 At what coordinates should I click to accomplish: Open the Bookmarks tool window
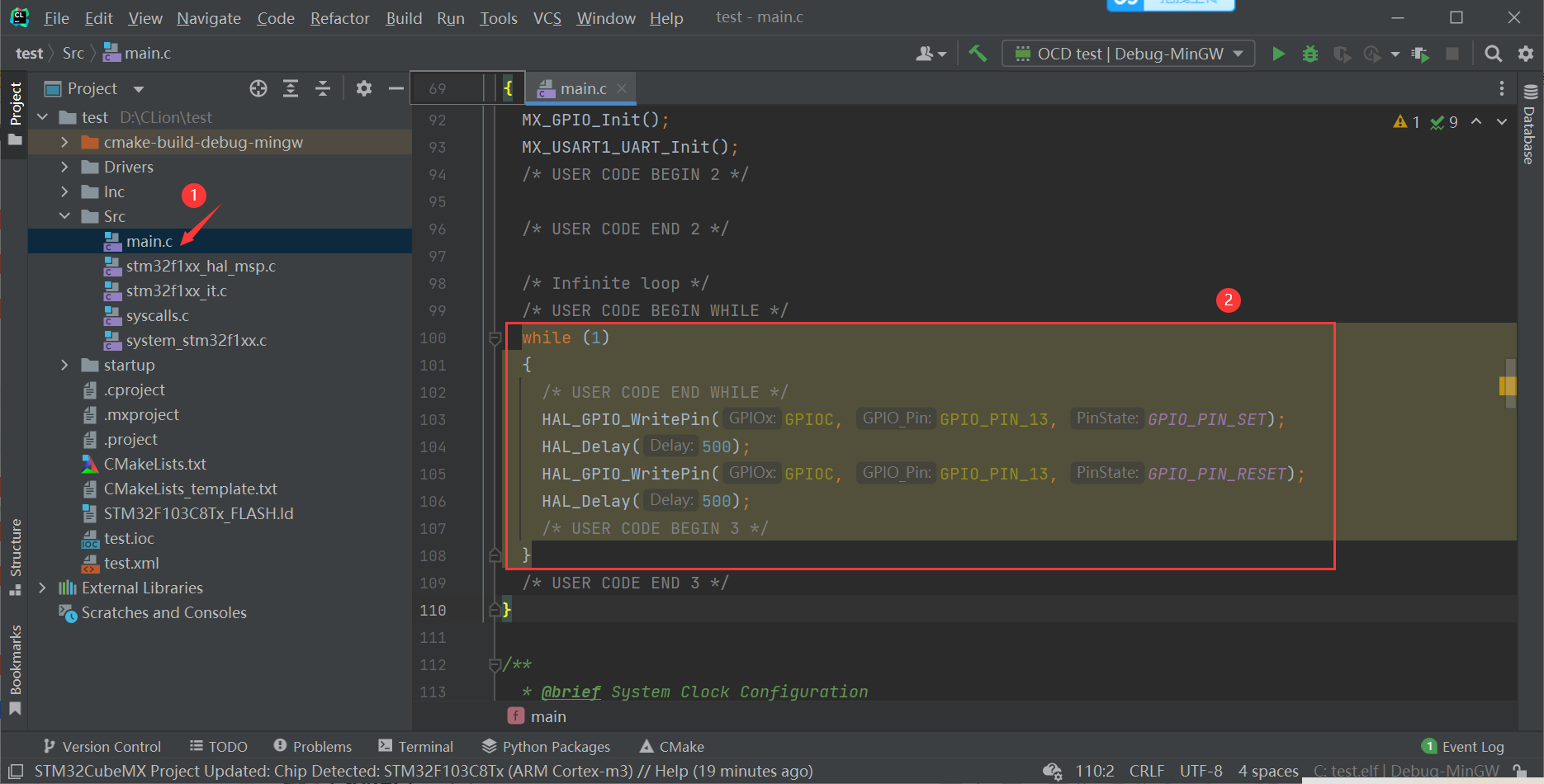[15, 668]
